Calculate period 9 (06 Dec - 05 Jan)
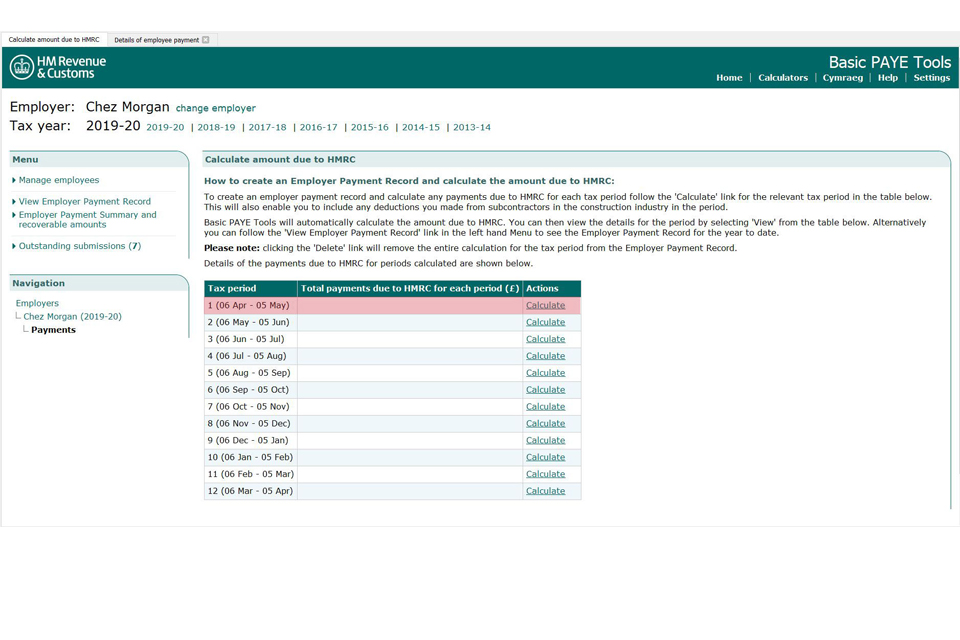Screen dimensions: 960x640 546,440
